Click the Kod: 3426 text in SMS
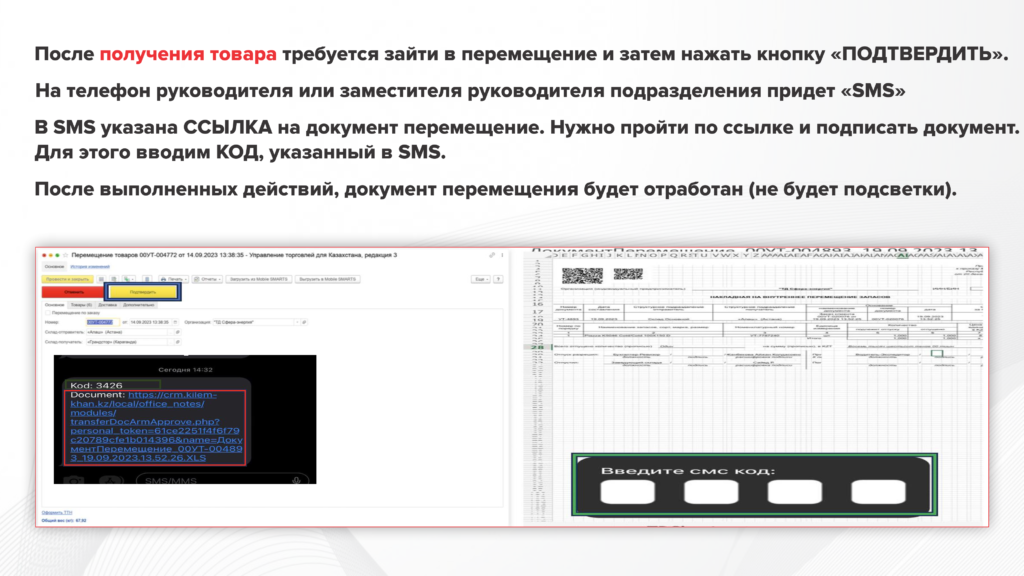This screenshot has height=576, width=1024. (96, 385)
